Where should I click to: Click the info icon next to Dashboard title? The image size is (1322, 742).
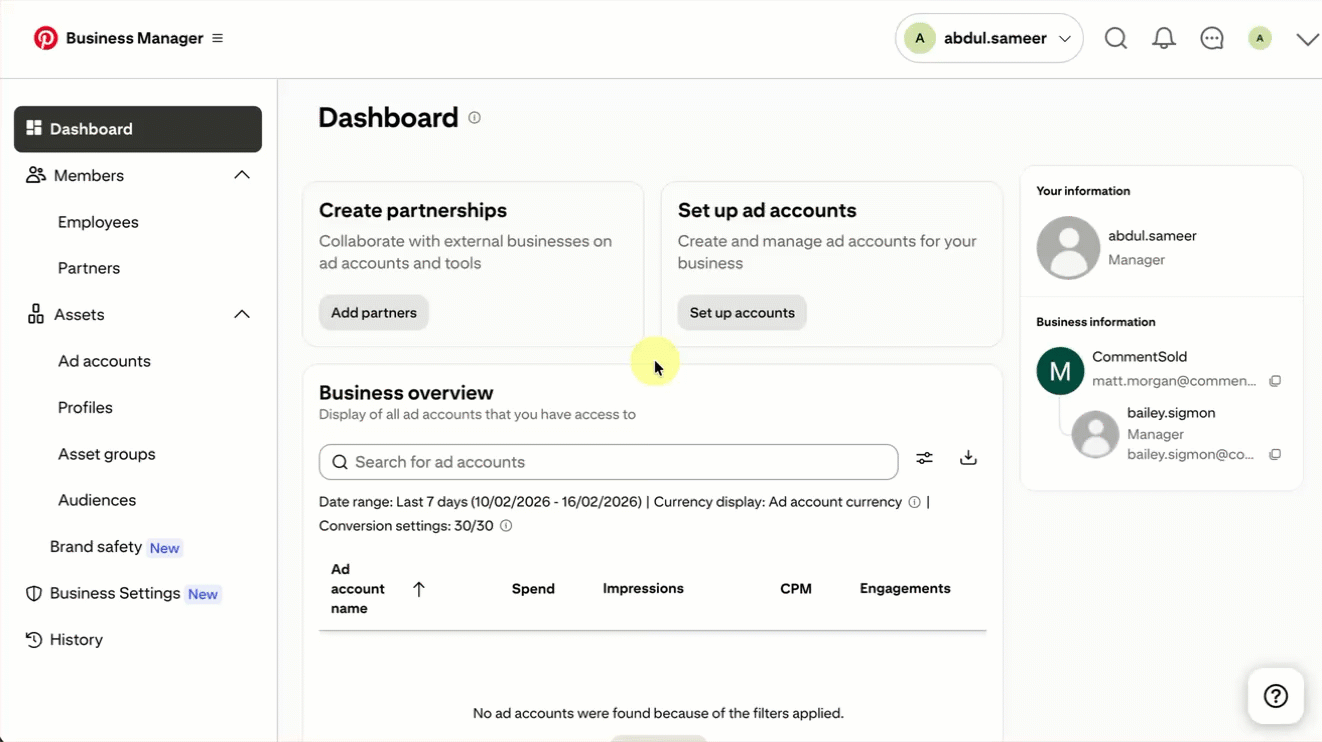[x=475, y=118]
